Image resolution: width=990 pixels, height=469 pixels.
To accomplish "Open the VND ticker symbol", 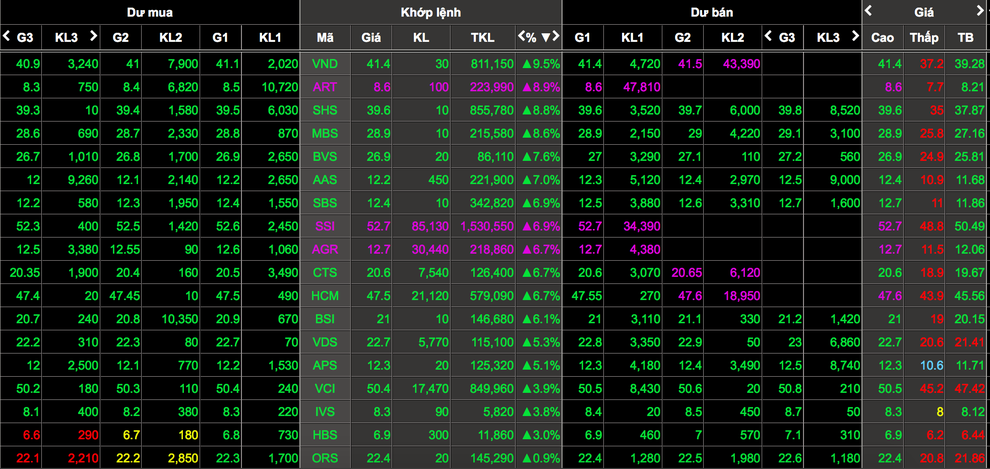I will 325,64.
